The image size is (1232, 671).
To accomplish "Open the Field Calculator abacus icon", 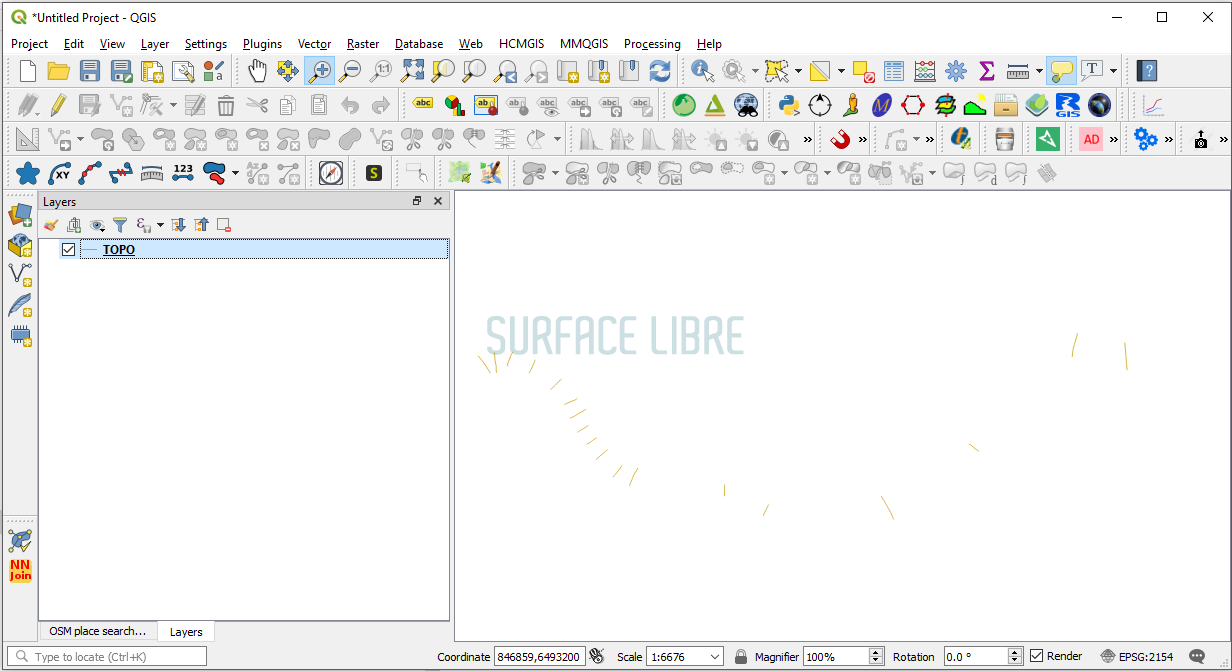I will point(925,71).
